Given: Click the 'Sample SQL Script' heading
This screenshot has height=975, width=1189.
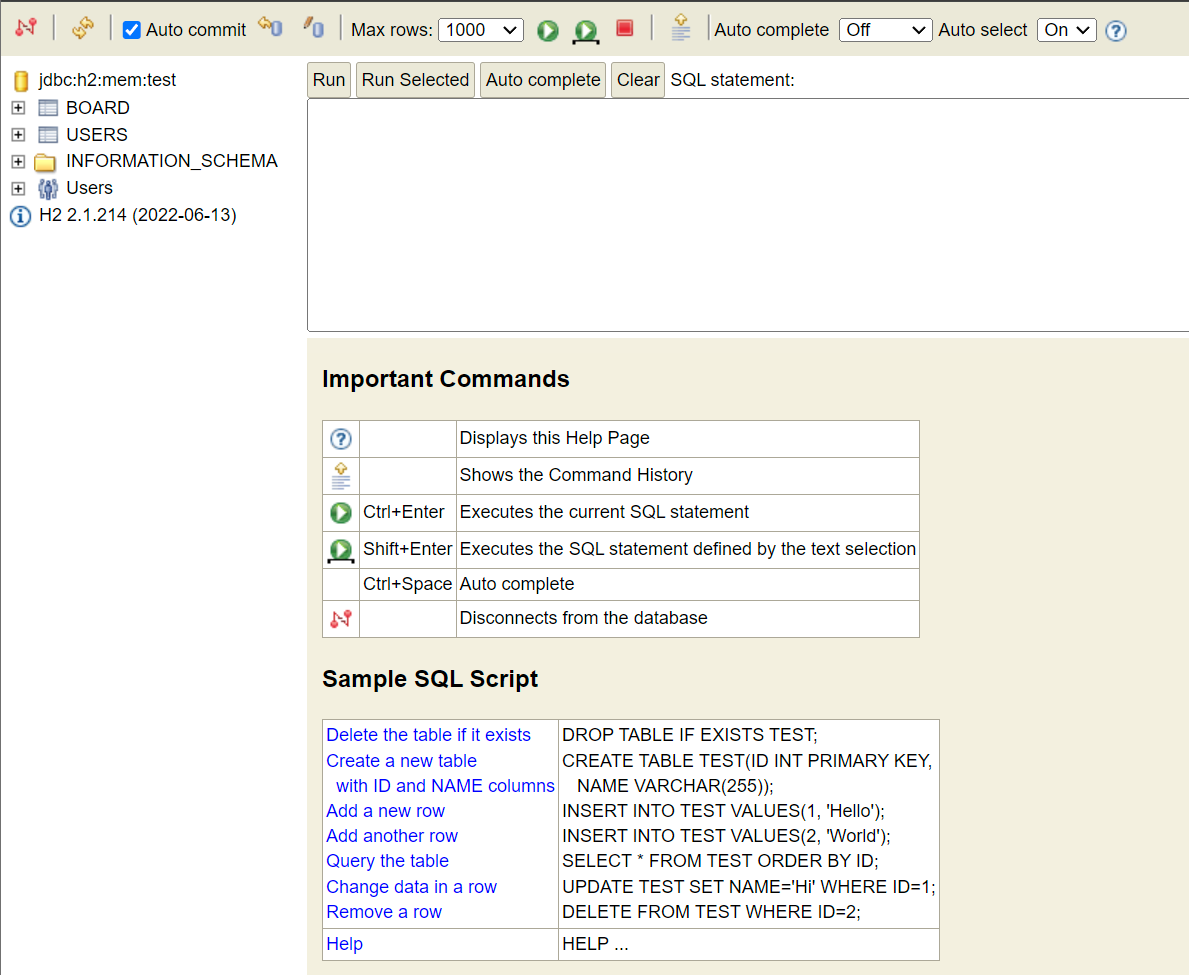Looking at the screenshot, I should click(430, 679).
